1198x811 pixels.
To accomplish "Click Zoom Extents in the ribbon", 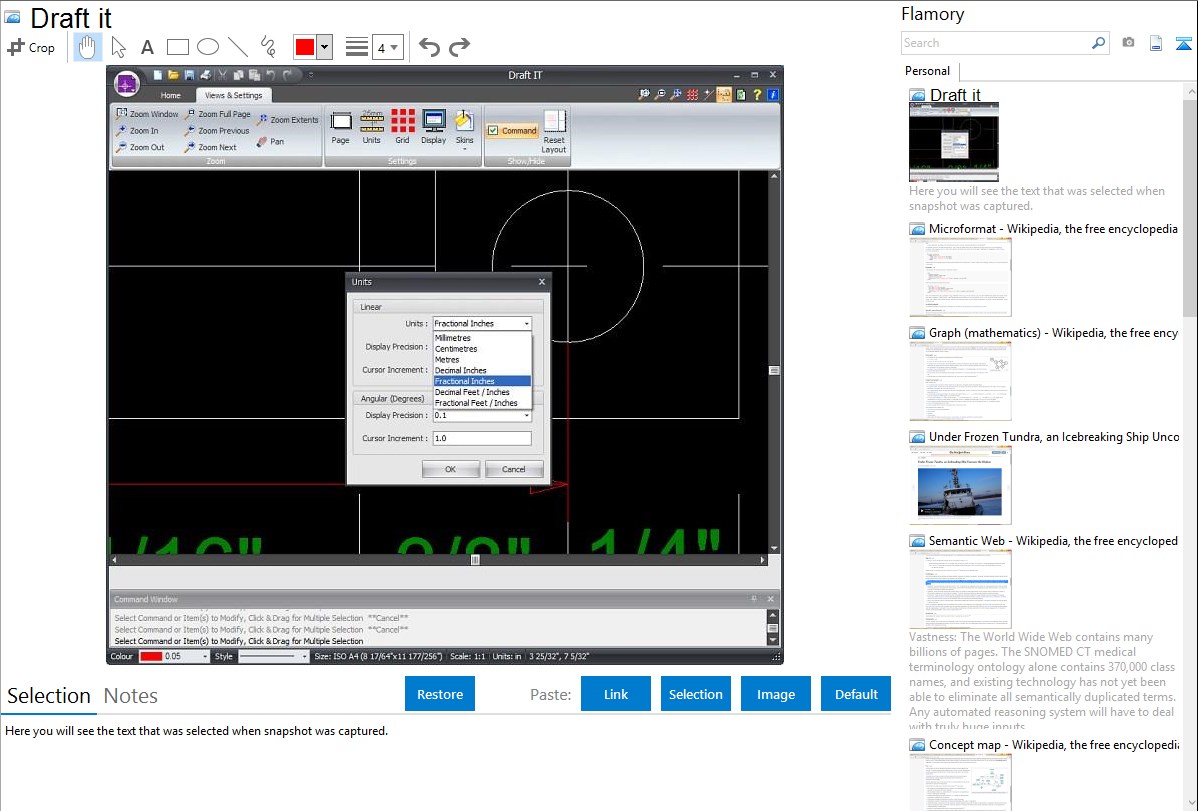I will tap(287, 120).
